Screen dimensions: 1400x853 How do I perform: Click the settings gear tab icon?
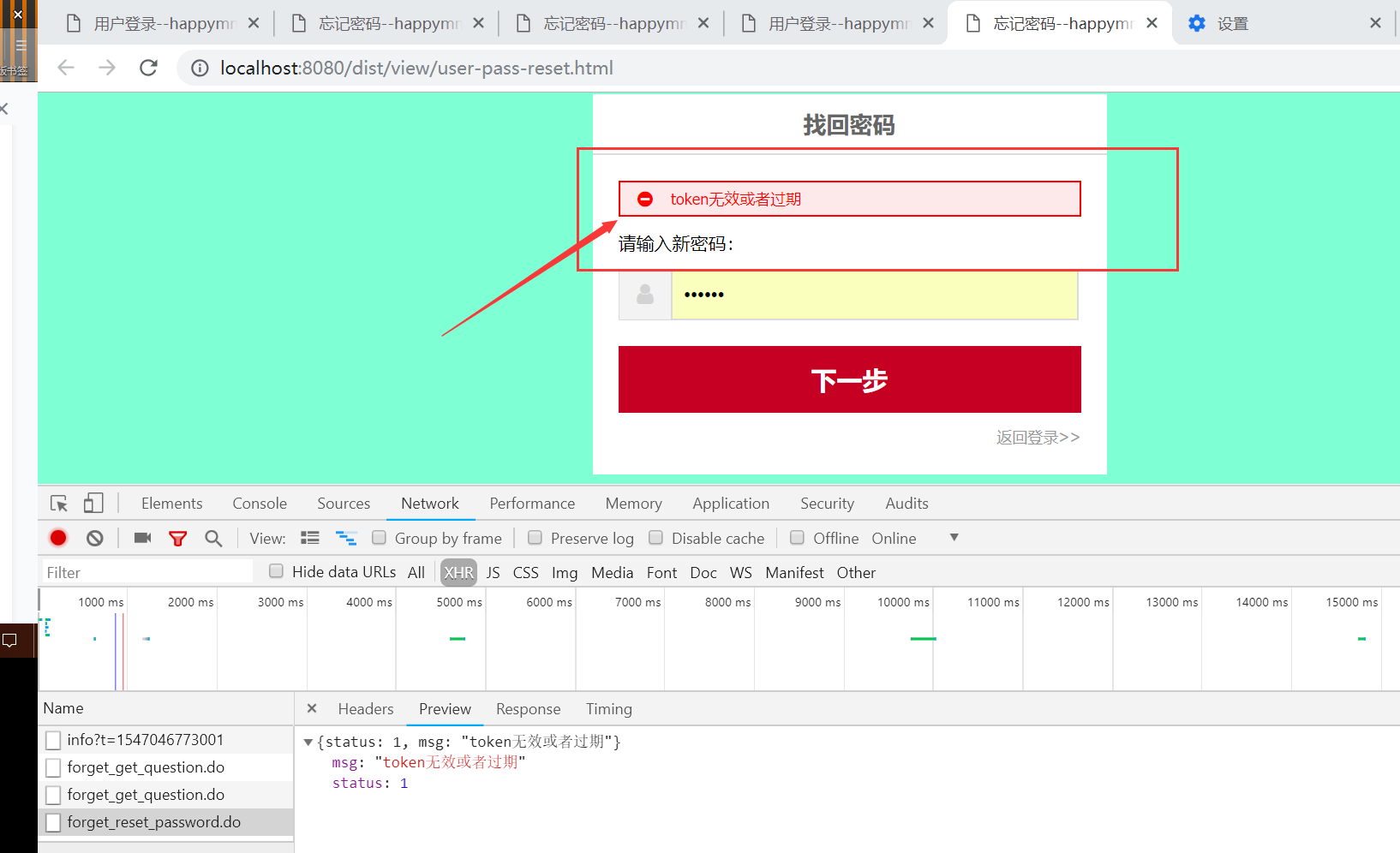(x=1197, y=23)
